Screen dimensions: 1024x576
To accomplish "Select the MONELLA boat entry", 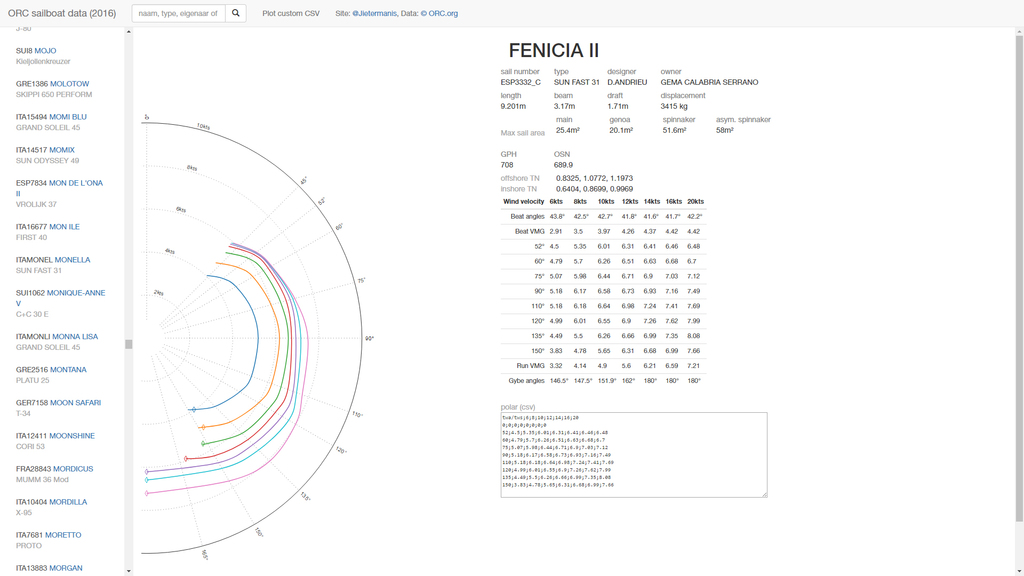I will click(x=72, y=259).
